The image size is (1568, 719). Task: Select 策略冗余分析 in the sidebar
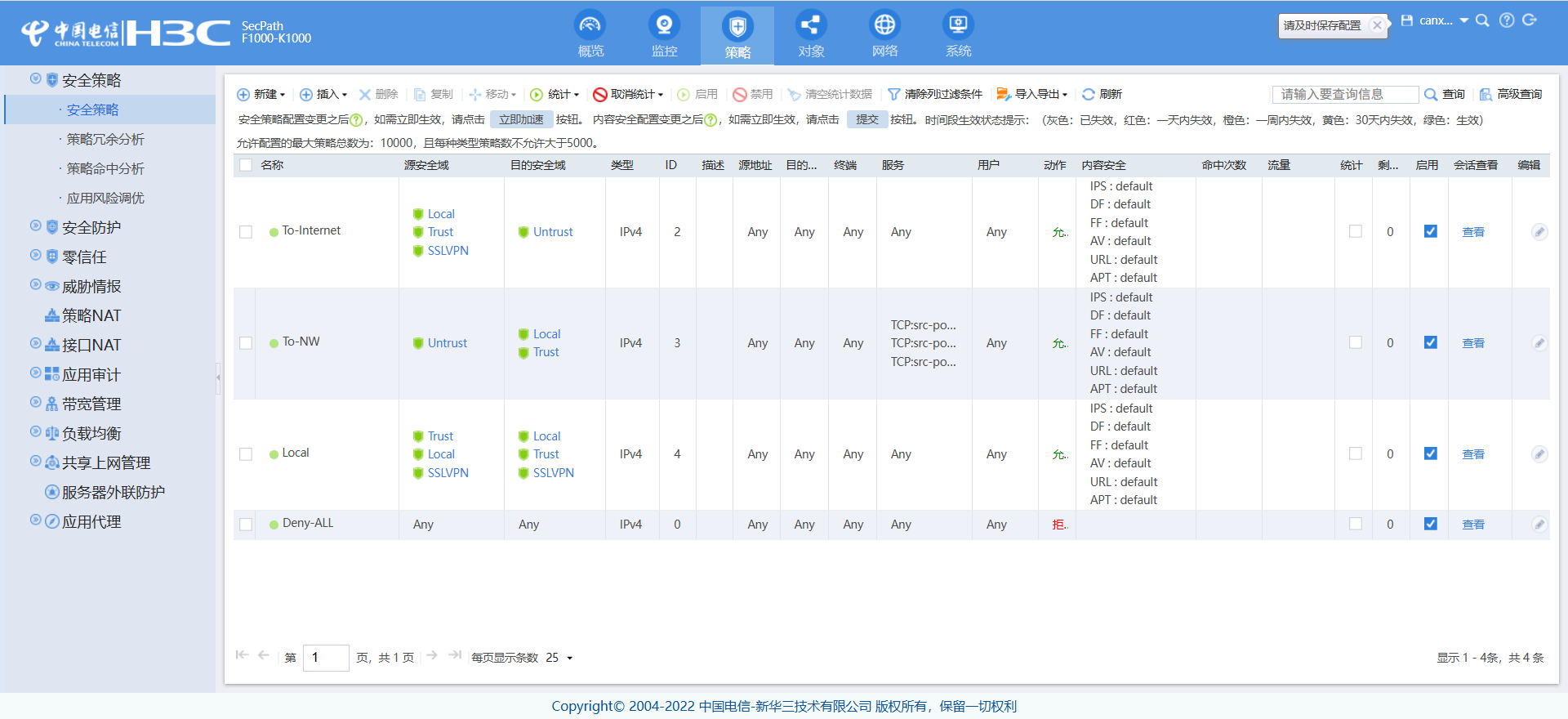[105, 139]
